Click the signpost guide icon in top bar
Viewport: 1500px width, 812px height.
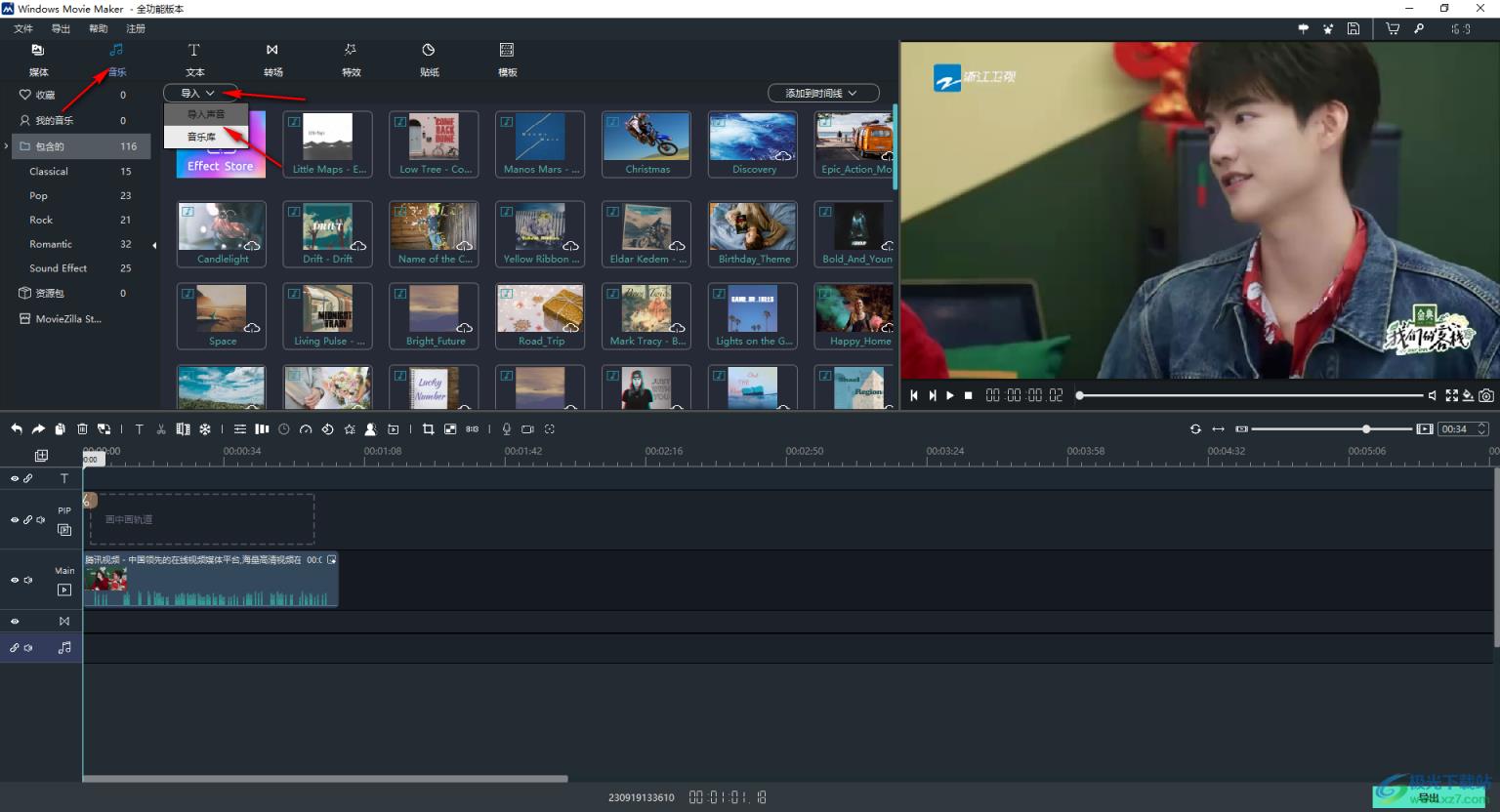pos(1303,29)
